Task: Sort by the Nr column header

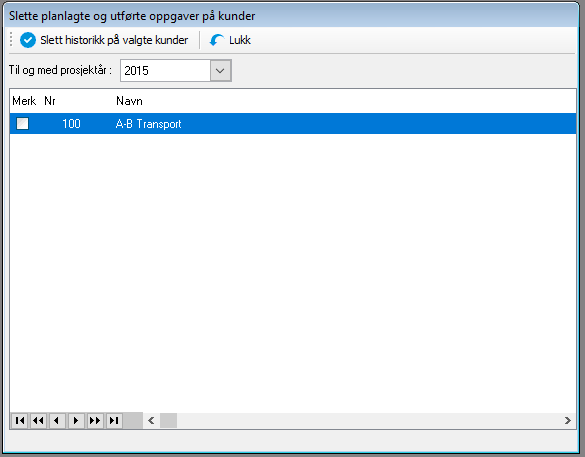Action: point(50,101)
